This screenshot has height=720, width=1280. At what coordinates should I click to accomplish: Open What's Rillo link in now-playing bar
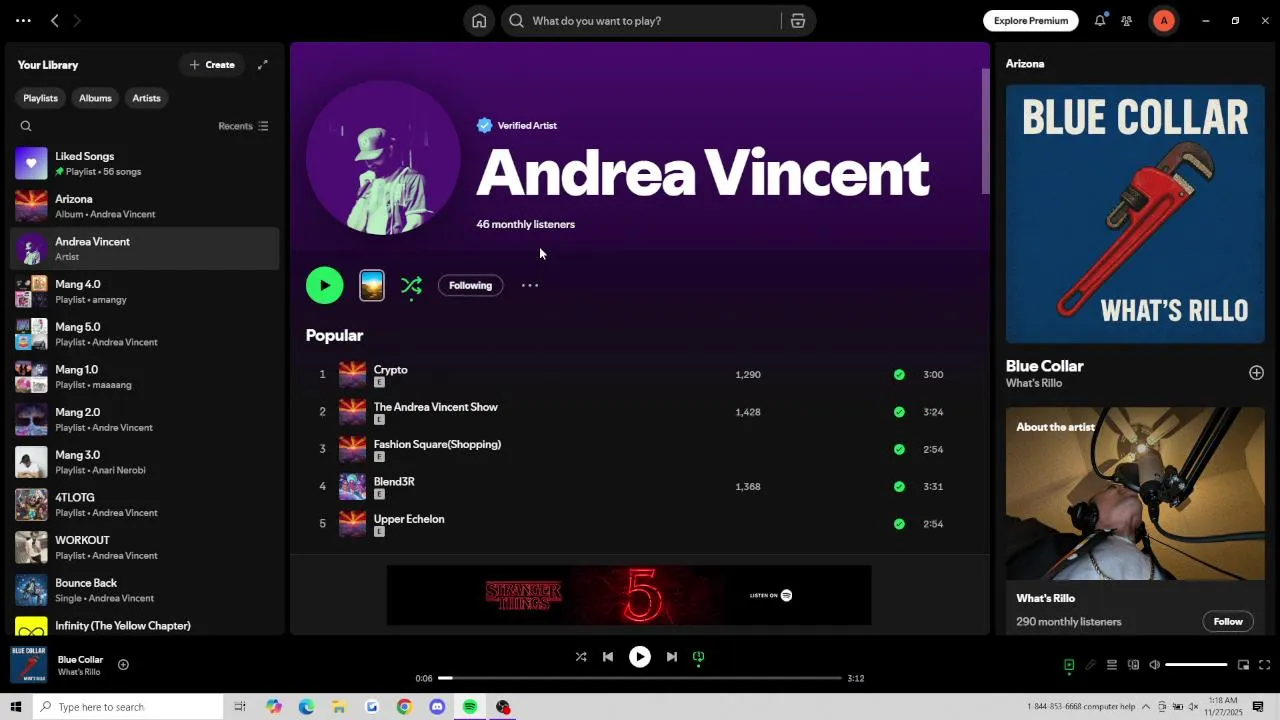click(79, 672)
